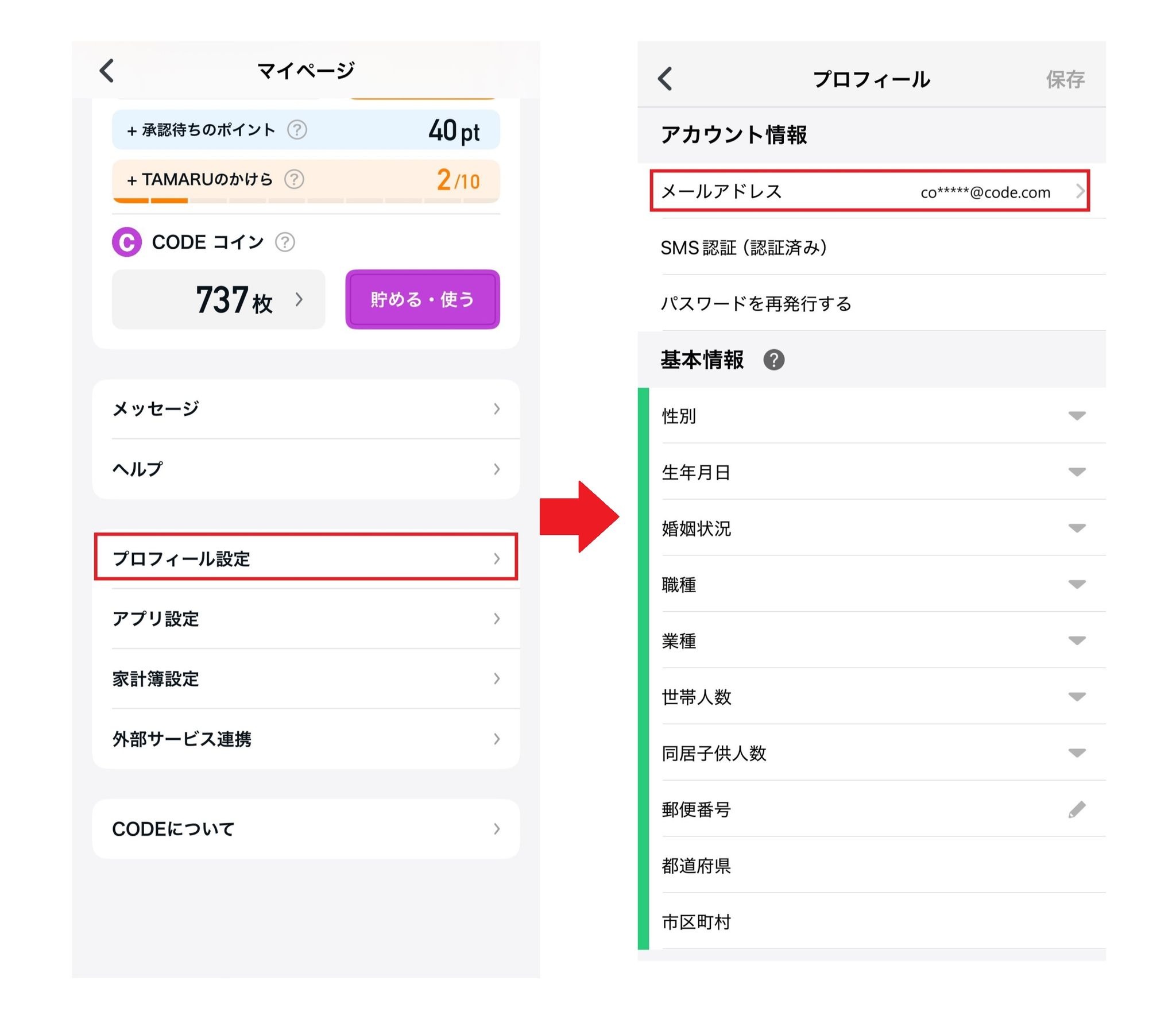Image resolution: width=1176 pixels, height=1019 pixels.
Task: Tap 保存 to save profile
Action: 1065,79
